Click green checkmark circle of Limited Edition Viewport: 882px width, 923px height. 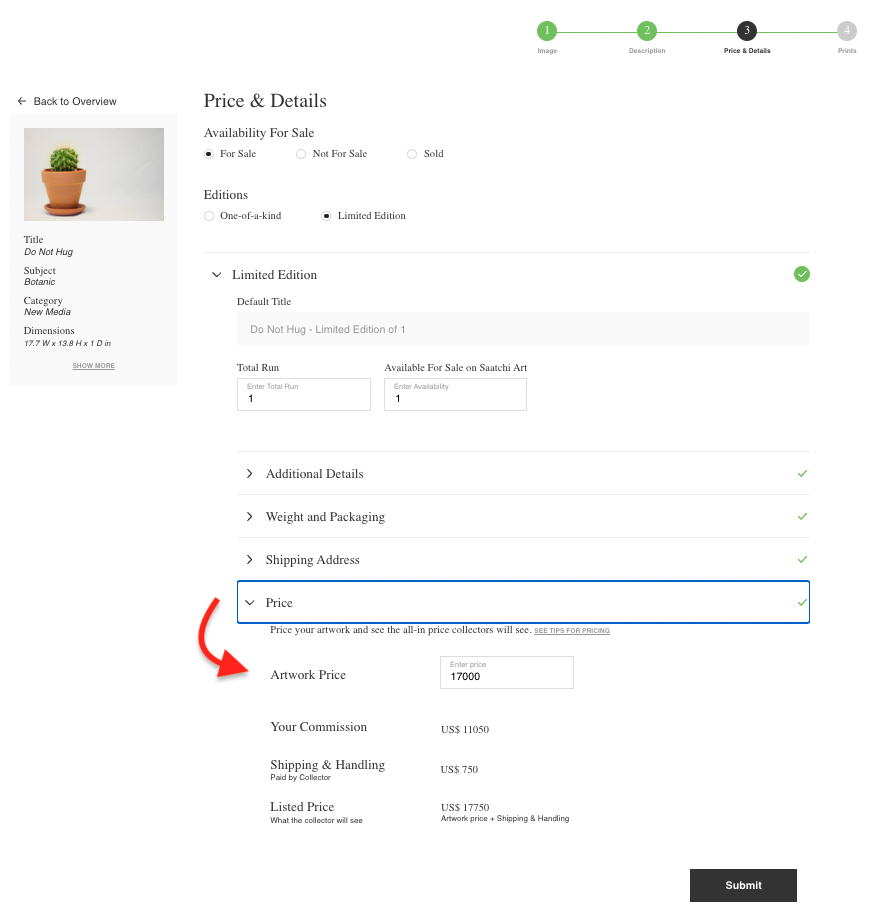[x=801, y=274]
